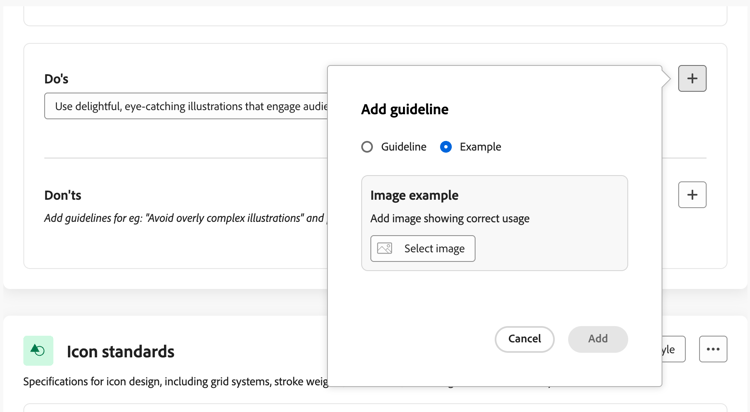Viewport: 750px width, 412px height.
Task: Click the Add guideline dialog title
Action: 404,109
